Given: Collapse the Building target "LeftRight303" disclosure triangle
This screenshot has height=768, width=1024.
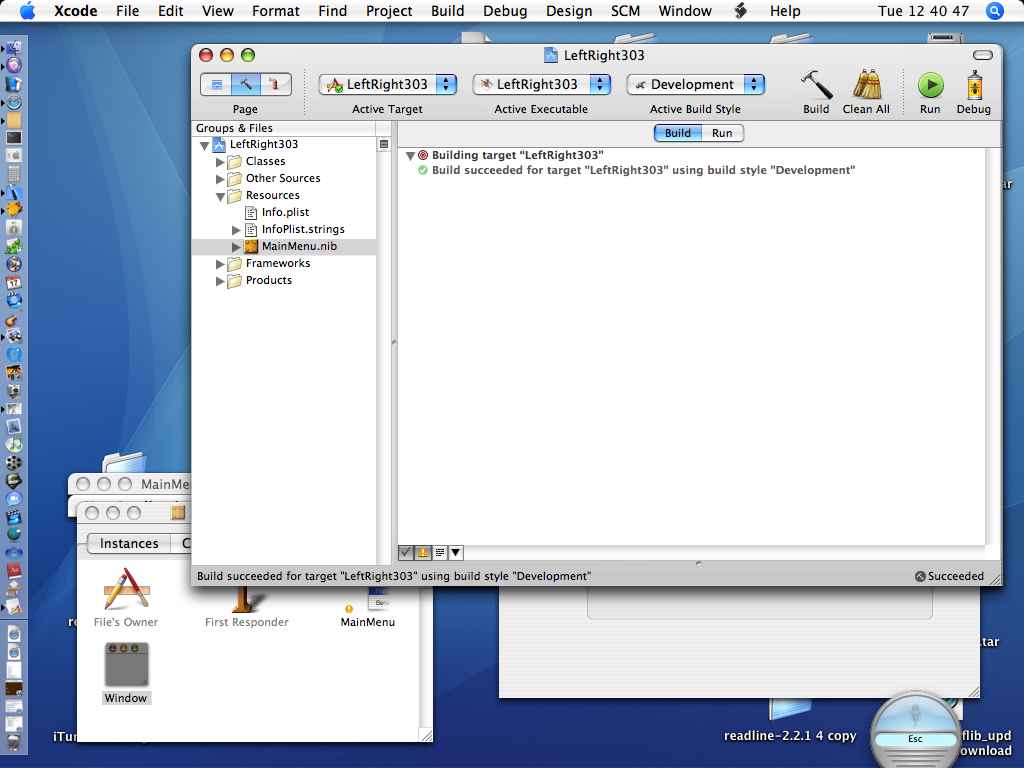Looking at the screenshot, I should point(410,155).
